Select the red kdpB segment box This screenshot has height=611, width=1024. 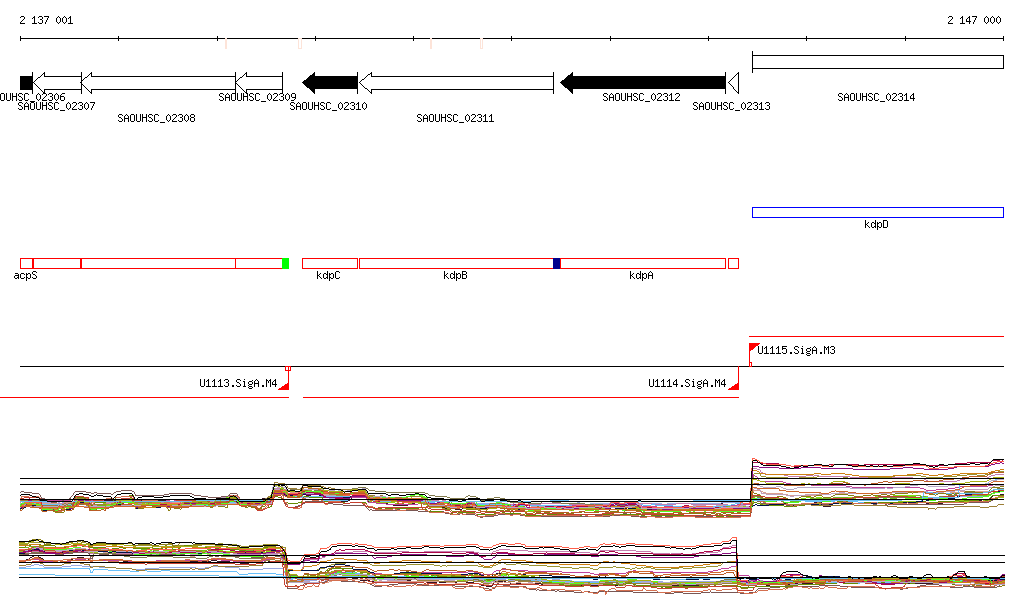click(456, 264)
